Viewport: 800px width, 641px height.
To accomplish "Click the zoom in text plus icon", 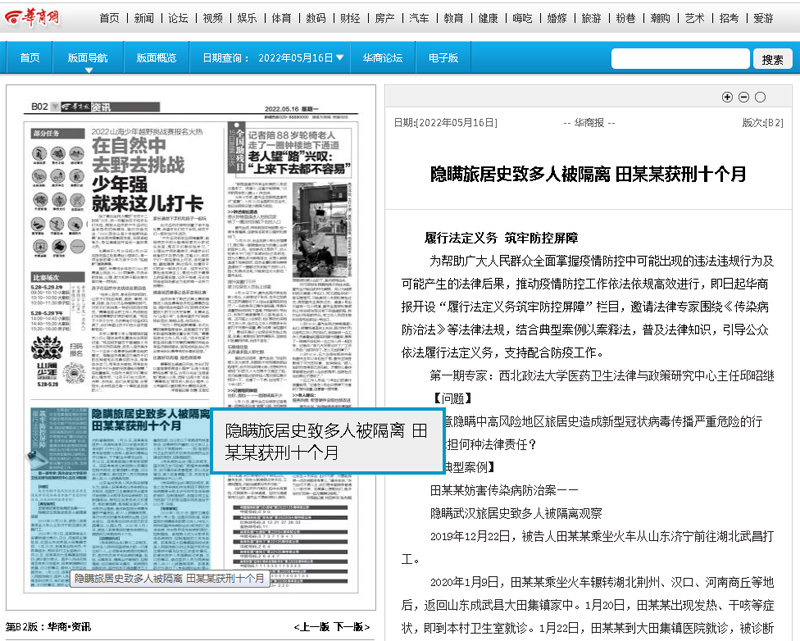I will [727, 97].
